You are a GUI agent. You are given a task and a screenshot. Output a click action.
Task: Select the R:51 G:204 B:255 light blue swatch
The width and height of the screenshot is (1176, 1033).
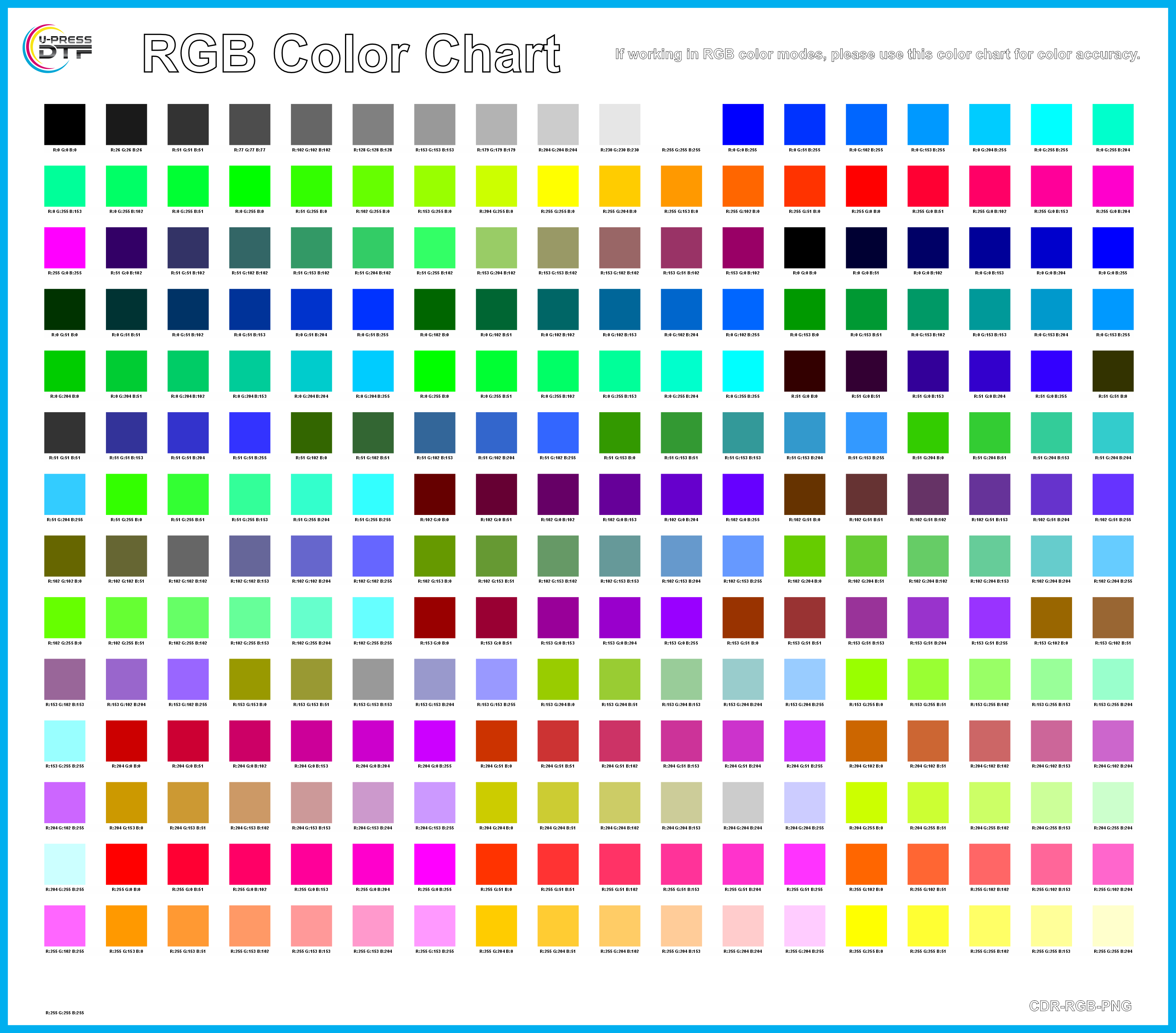(x=65, y=495)
